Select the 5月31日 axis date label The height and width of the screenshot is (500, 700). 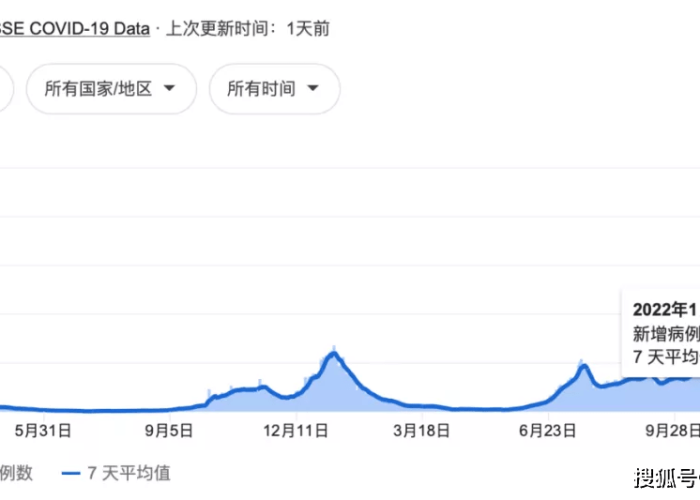(43, 431)
